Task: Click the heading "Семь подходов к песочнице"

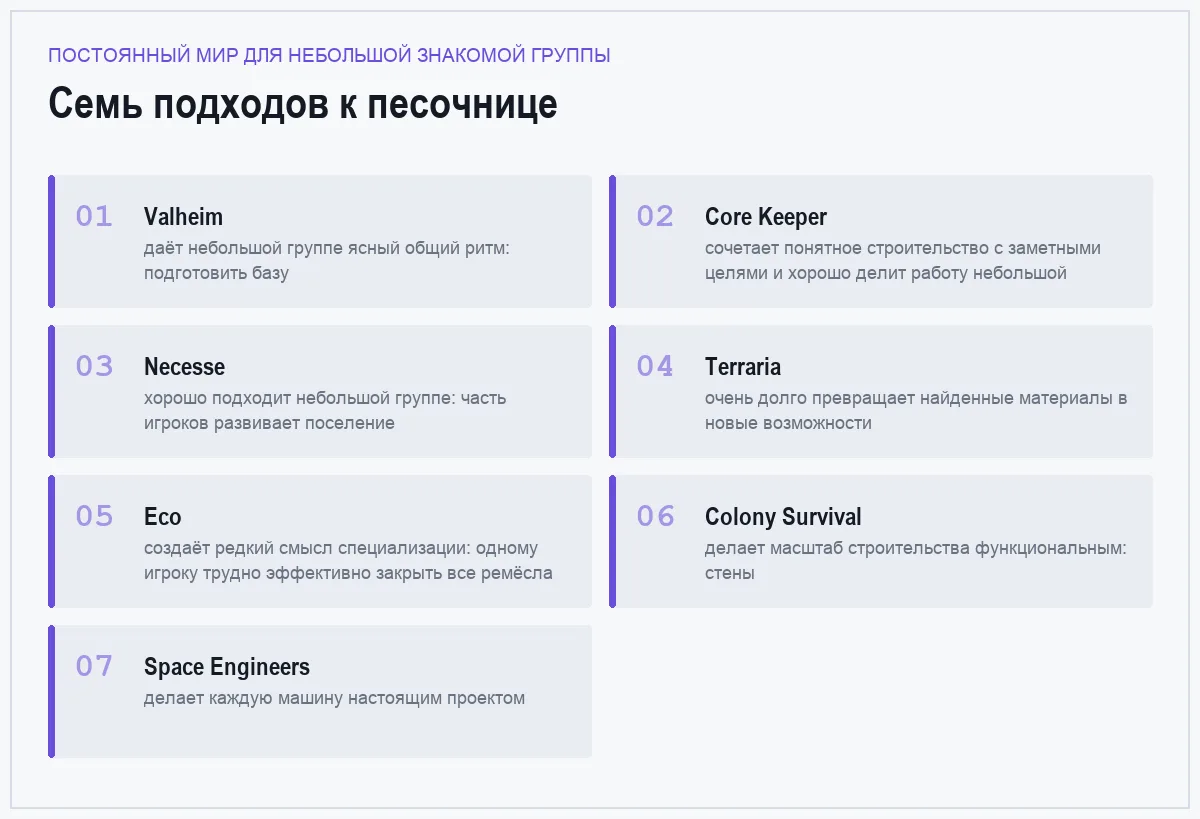Action: [x=303, y=105]
